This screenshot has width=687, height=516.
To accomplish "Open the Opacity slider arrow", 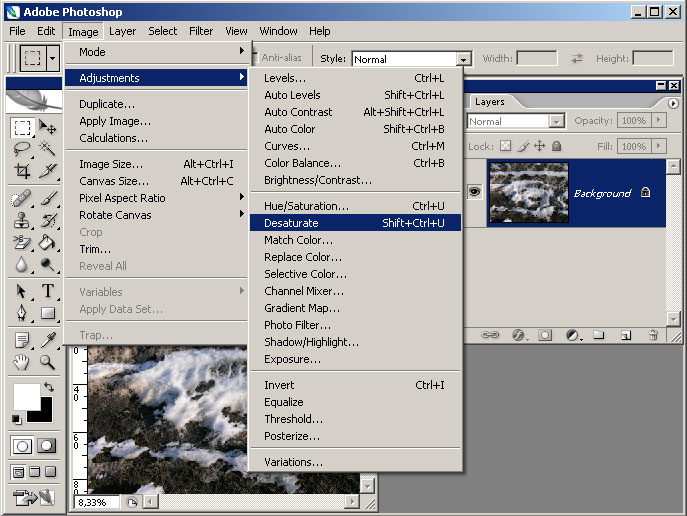I will pos(659,120).
